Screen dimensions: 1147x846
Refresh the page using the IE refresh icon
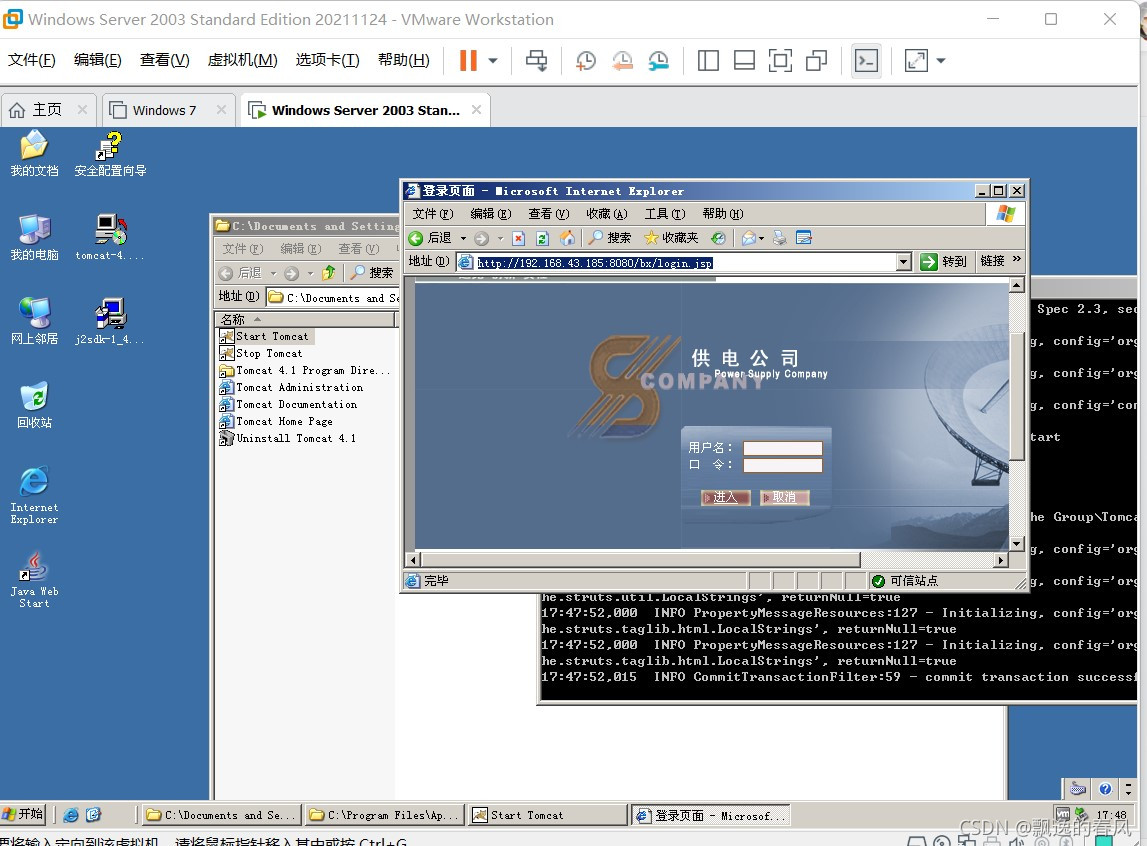[542, 238]
